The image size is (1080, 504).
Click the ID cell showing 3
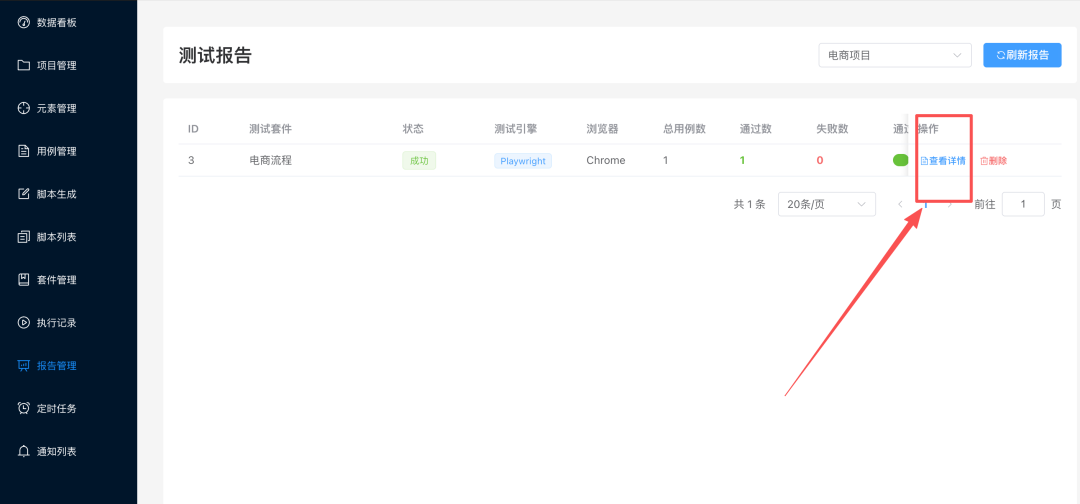click(191, 160)
